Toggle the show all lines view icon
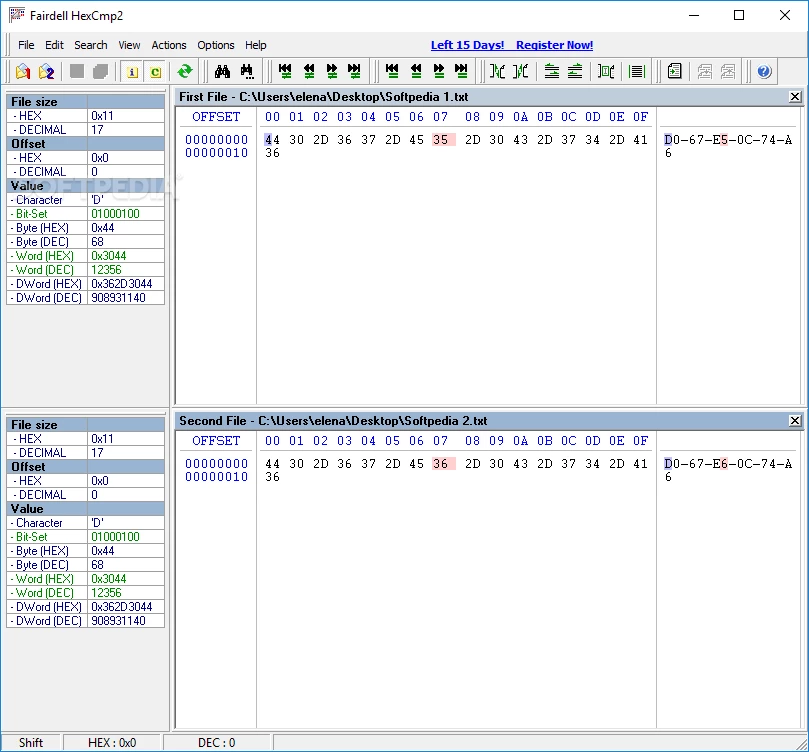 [x=636, y=71]
